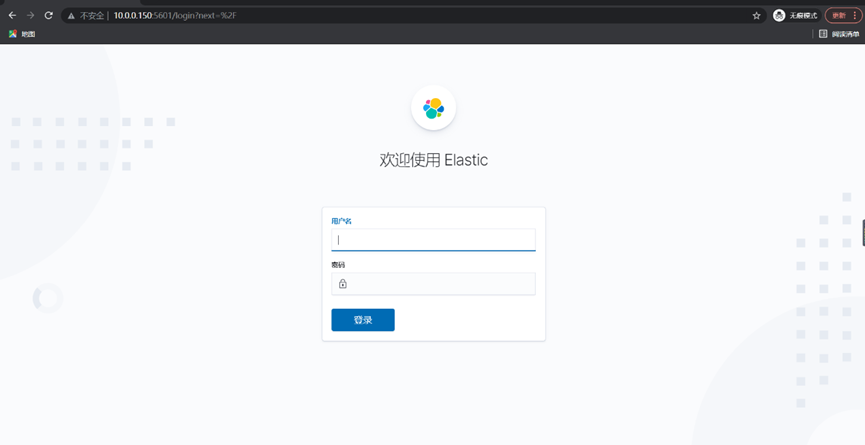865x445 pixels.
Task: Focus the username input field
Action: (x=434, y=240)
